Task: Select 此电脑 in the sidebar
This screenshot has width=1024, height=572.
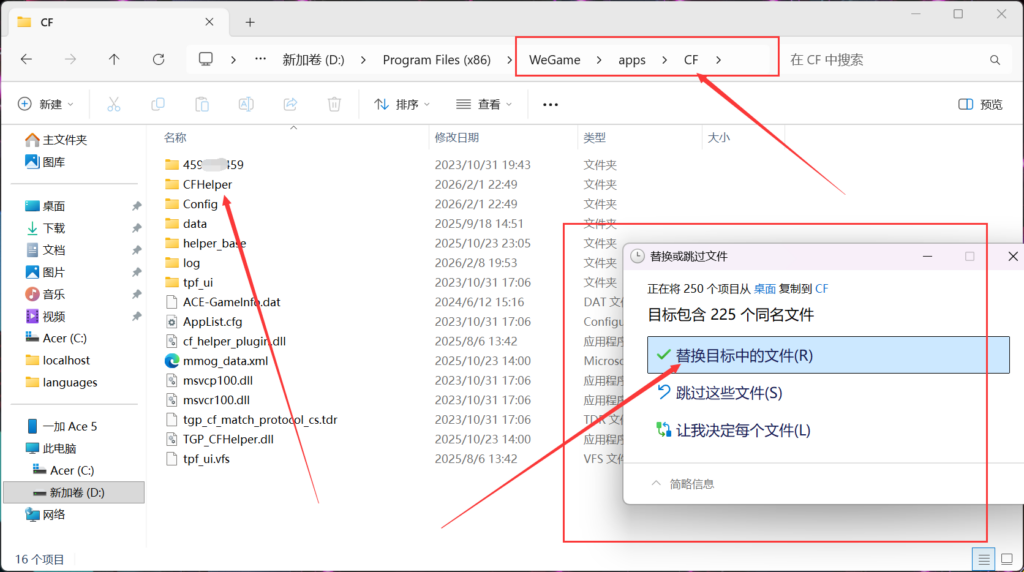Action: point(51,449)
